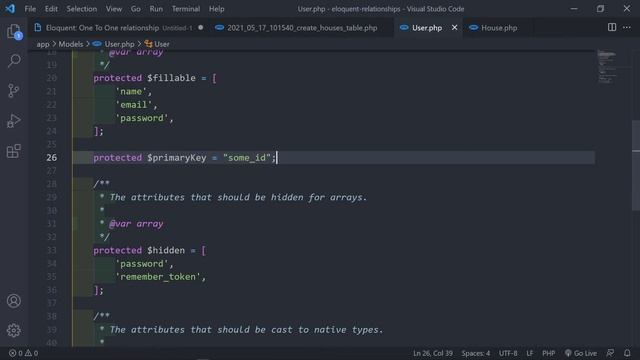Click 'remember_token' string on line 35
Image resolution: width=640 pixels, height=360 pixels.
click(x=158, y=277)
